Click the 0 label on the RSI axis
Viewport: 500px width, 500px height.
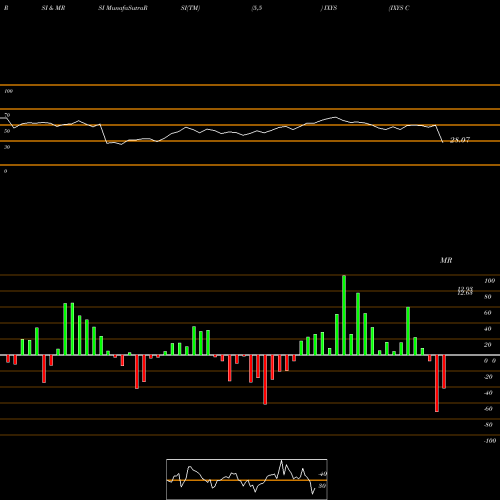[x=5, y=171]
